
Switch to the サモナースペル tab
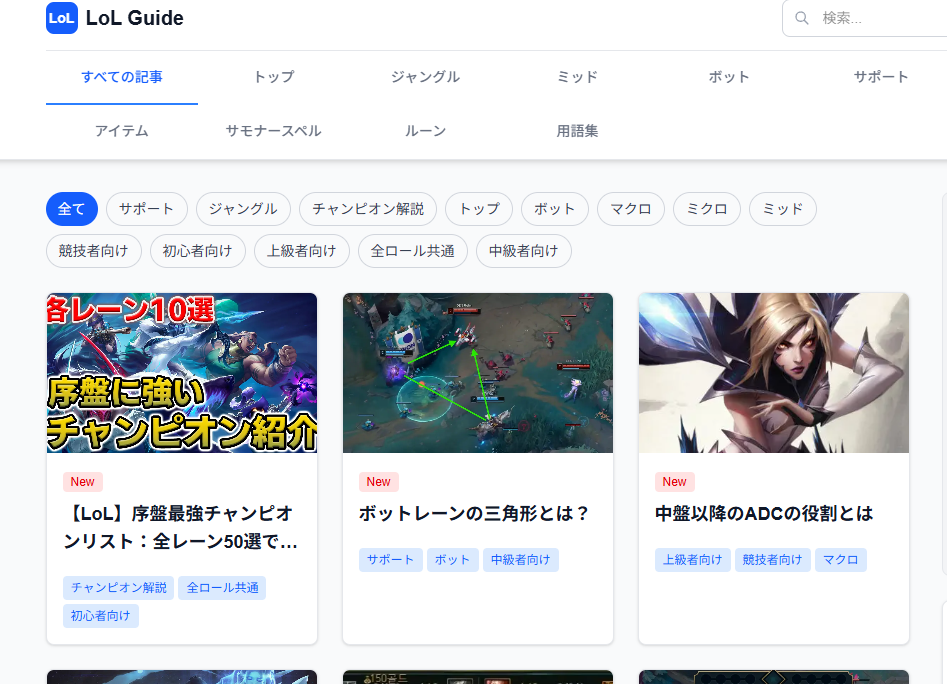click(274, 131)
